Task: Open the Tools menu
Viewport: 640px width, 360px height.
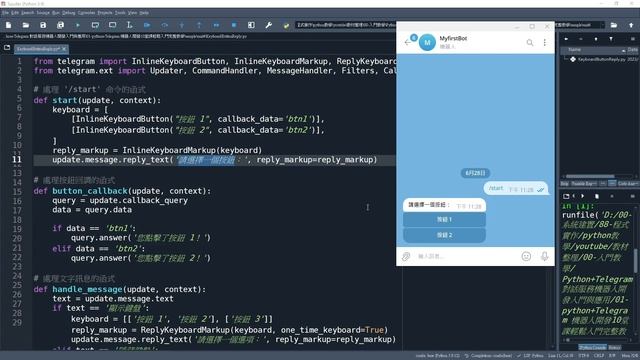Action: coord(120,13)
